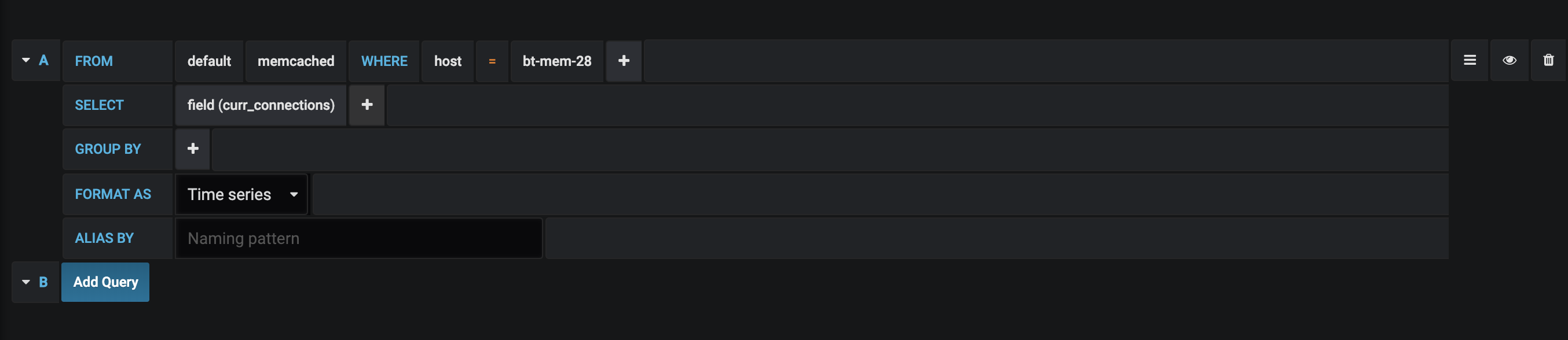Click the Naming pattern alias input
The width and height of the screenshot is (1568, 340).
(x=358, y=238)
